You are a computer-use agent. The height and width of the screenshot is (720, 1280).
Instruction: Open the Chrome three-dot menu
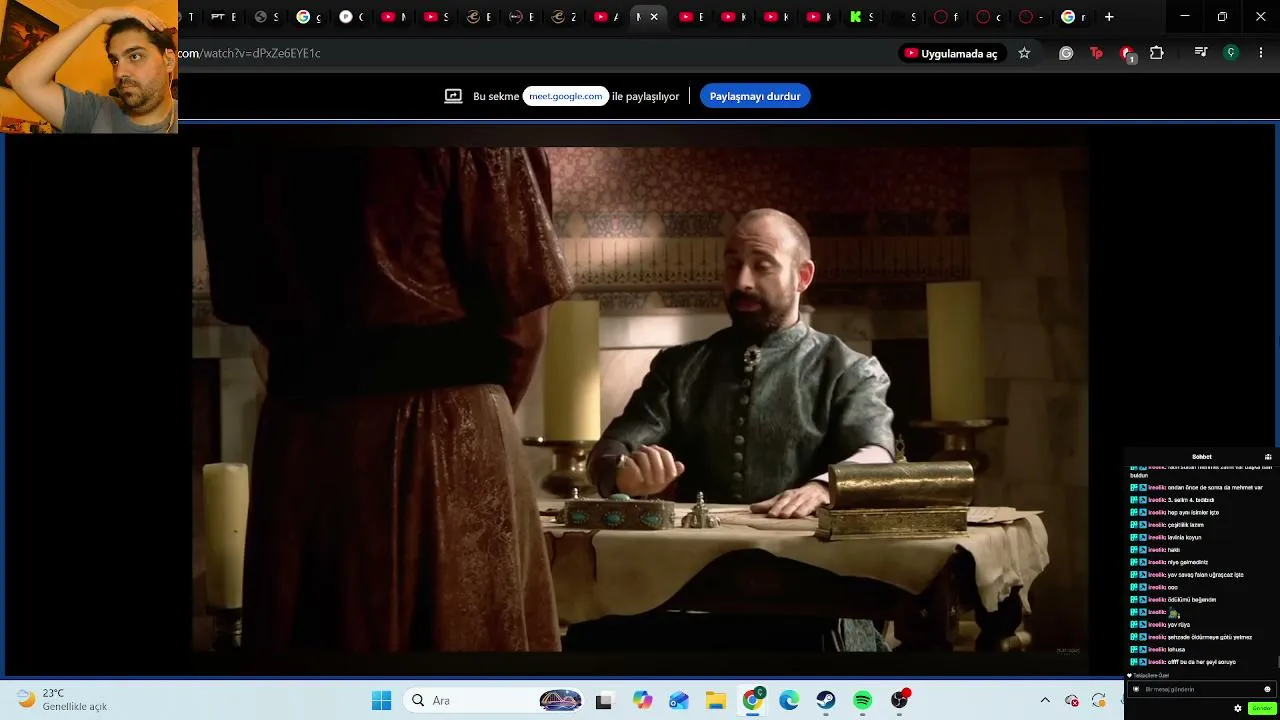(1261, 53)
